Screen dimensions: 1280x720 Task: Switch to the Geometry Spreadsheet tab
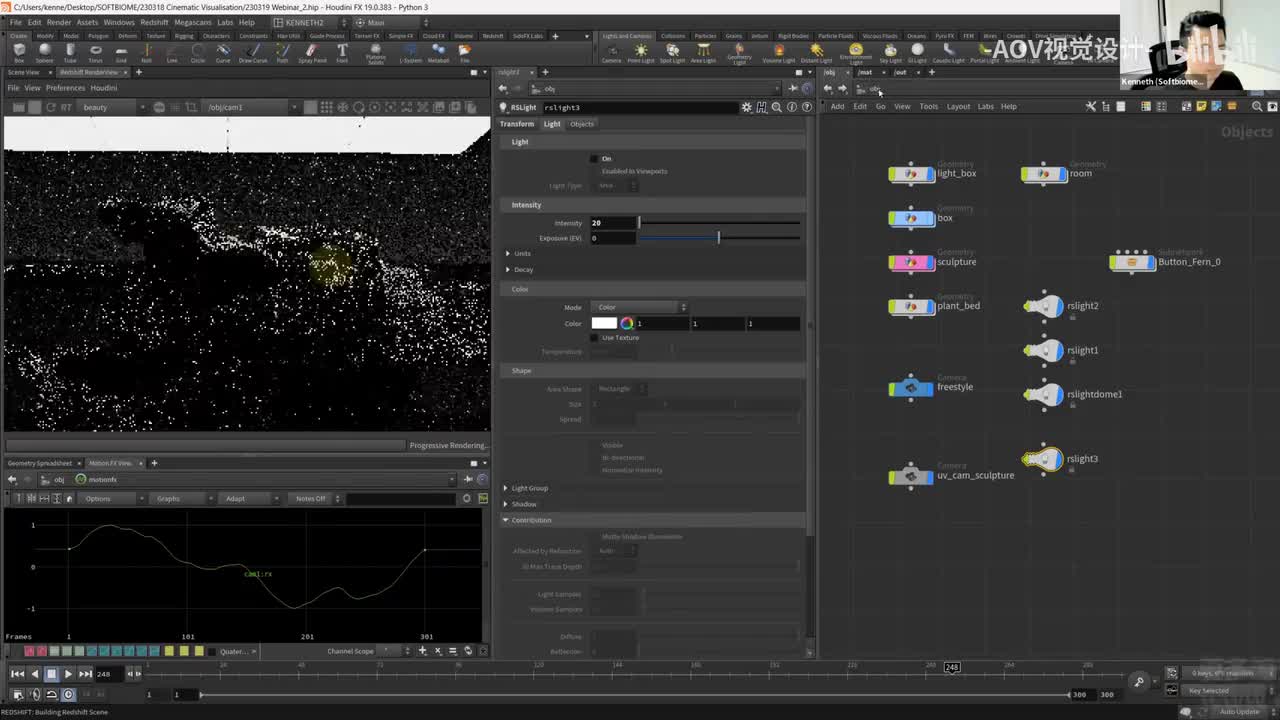point(41,463)
